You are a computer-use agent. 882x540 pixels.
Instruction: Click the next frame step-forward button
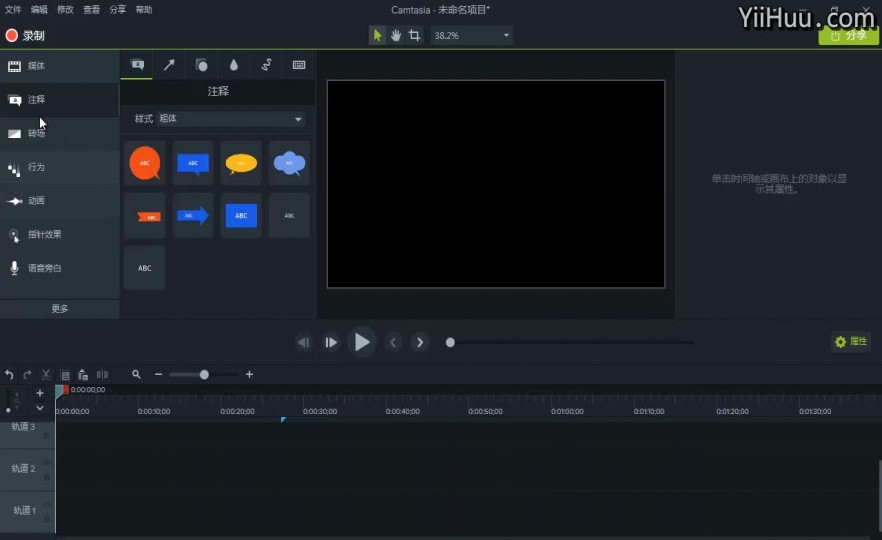[x=331, y=343]
